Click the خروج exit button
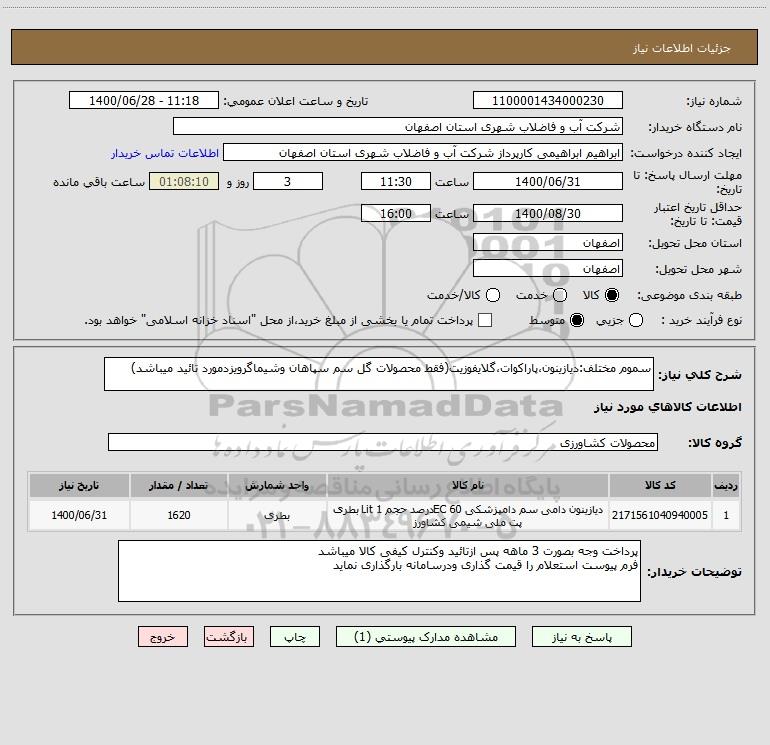Image resolution: width=770 pixels, height=745 pixels. [x=163, y=637]
